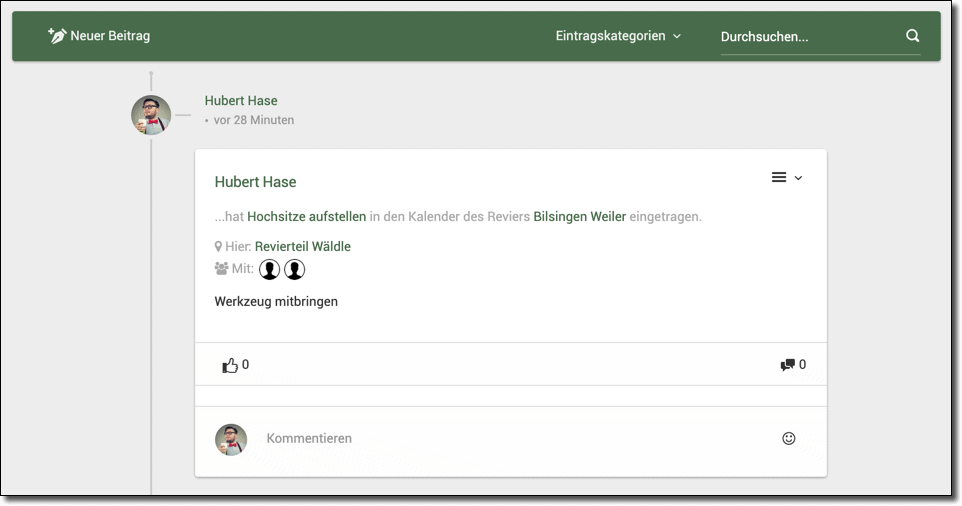Click the speech bubble comments icon
Image resolution: width=962 pixels, height=506 pixels.
point(787,365)
